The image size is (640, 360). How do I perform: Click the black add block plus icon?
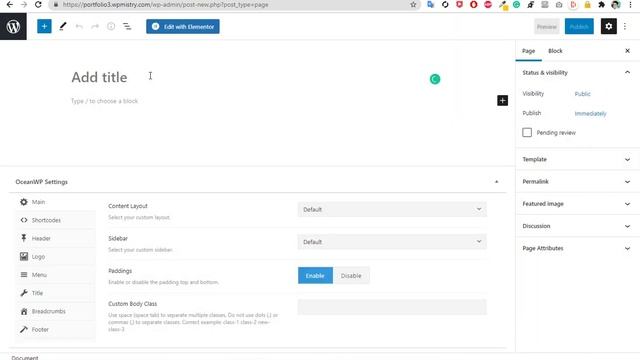point(502,100)
